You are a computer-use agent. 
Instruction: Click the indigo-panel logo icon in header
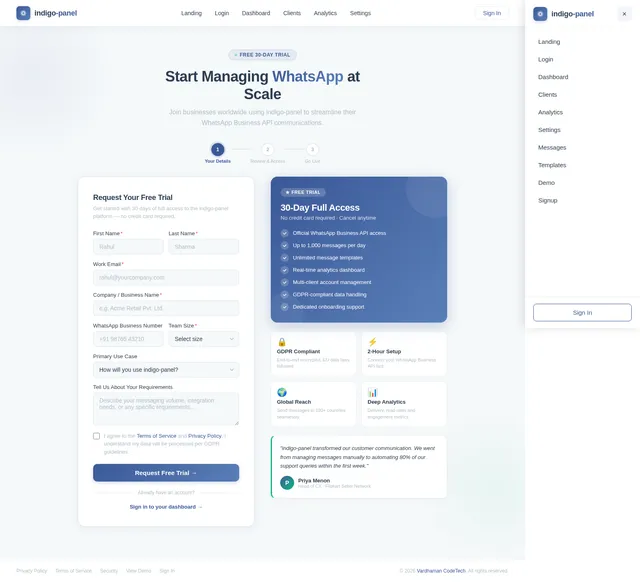click(23, 13)
